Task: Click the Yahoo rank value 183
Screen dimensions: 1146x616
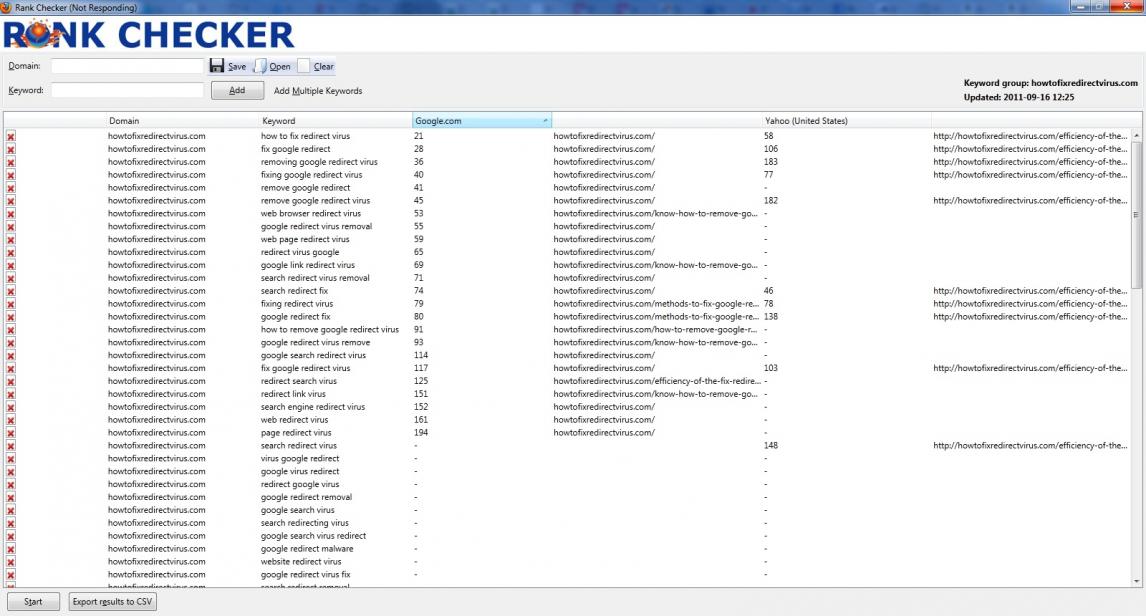Action: (x=771, y=162)
